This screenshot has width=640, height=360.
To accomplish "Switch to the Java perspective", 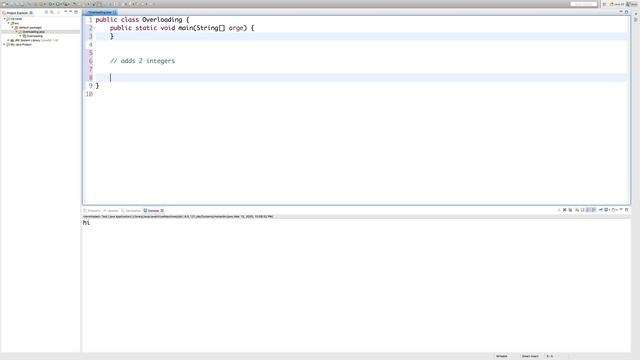I will (x=631, y=4).
